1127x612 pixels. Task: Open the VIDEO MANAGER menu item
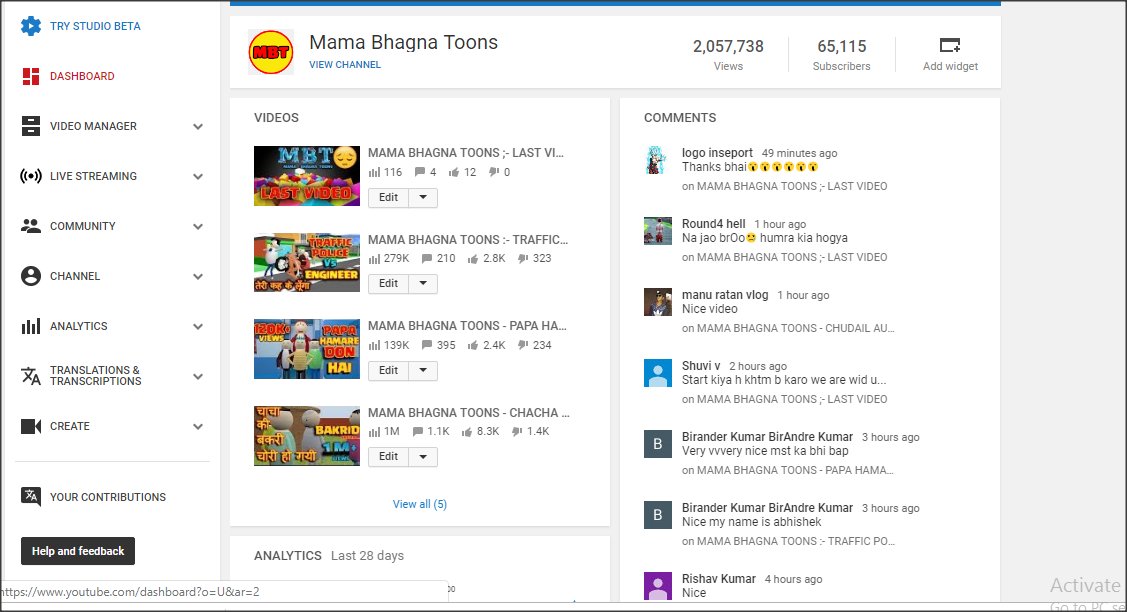pyautogui.click(x=93, y=126)
